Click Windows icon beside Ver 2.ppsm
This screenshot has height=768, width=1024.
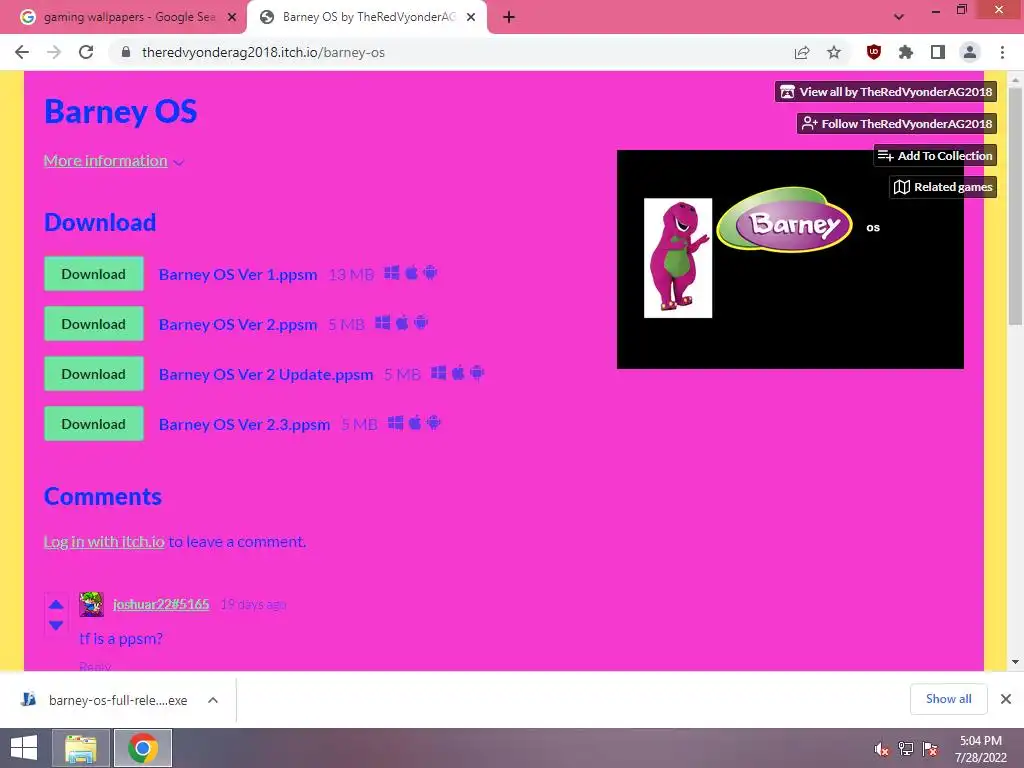(383, 323)
